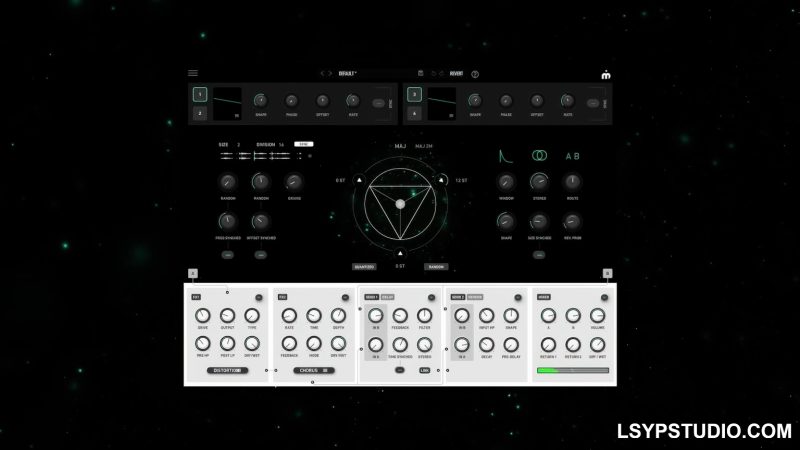Open the DISTORTION type dropdown

(x=228, y=370)
